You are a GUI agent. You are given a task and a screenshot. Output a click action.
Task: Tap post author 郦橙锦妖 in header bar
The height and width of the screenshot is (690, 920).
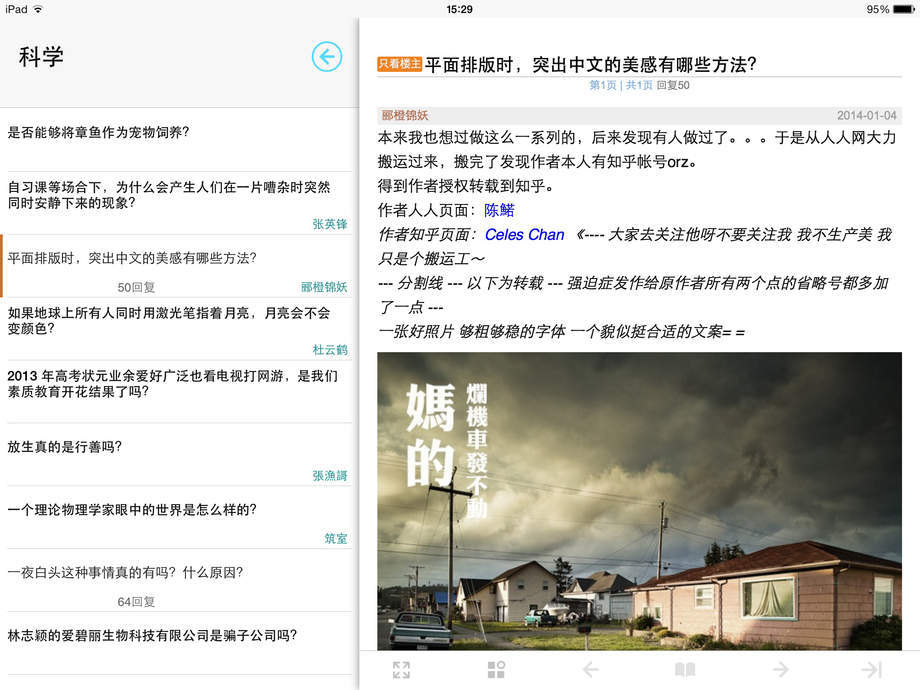(x=405, y=116)
